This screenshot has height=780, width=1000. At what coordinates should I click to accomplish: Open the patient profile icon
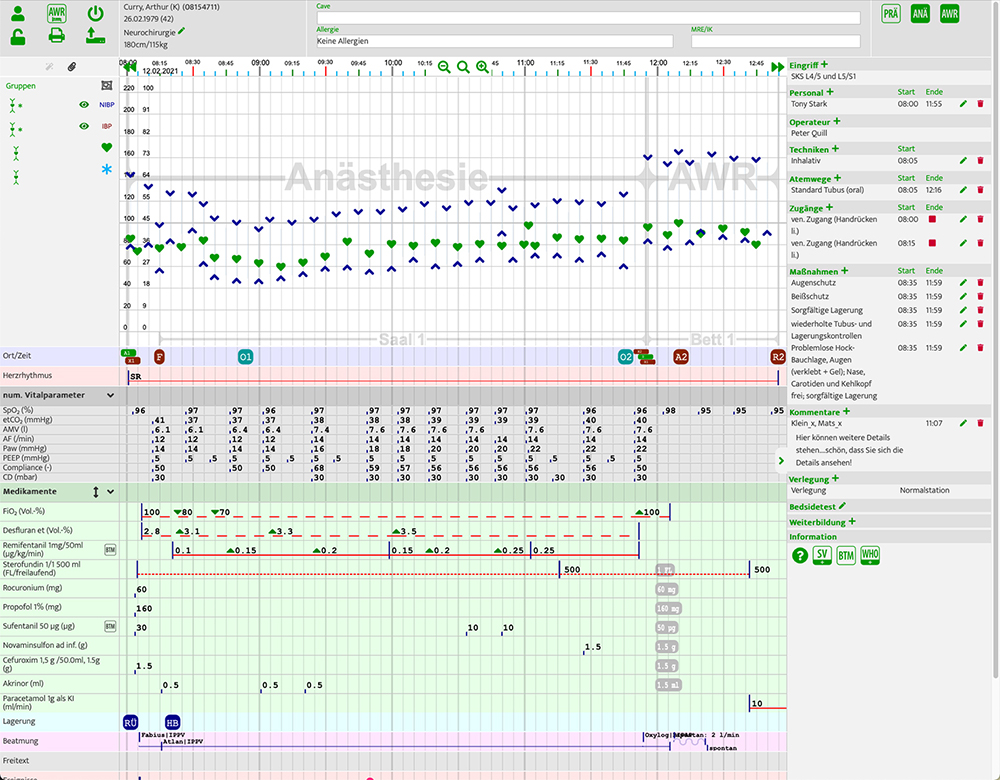[18, 13]
